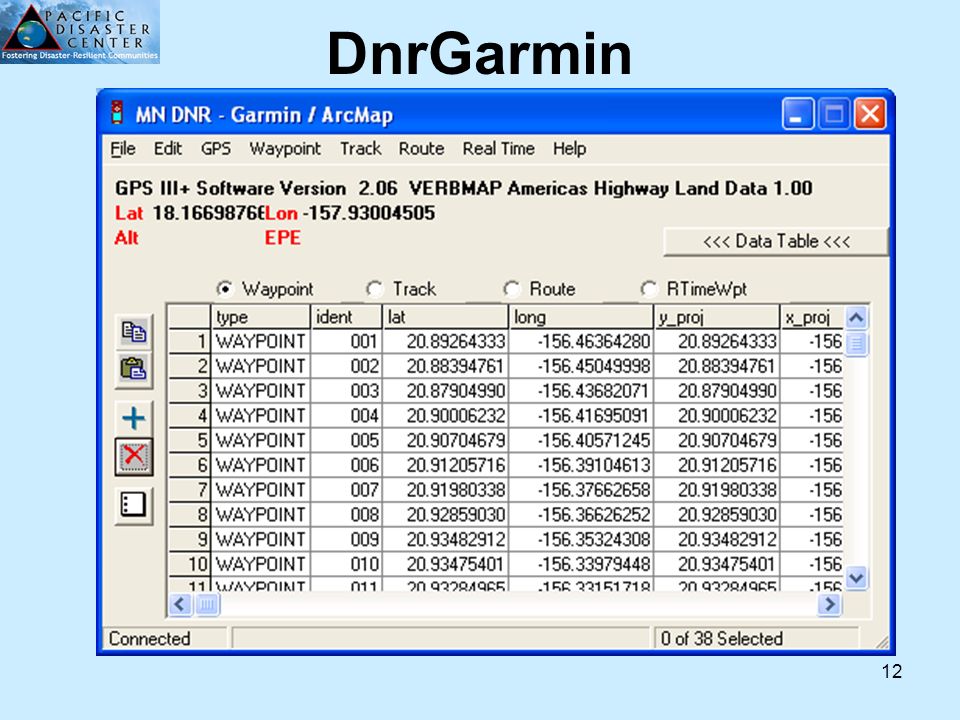The image size is (960, 720).
Task: Click the <<< Data Table <<< button
Action: [x=776, y=241]
